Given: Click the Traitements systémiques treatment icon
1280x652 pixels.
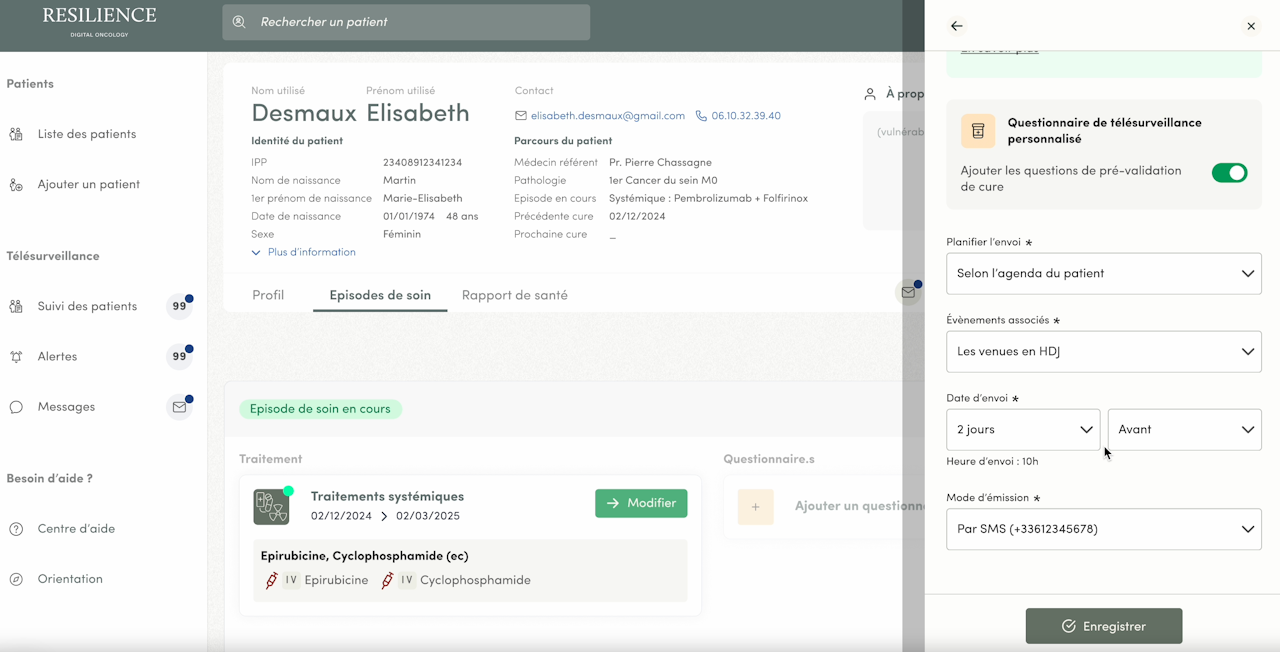Looking at the screenshot, I should 271,507.
